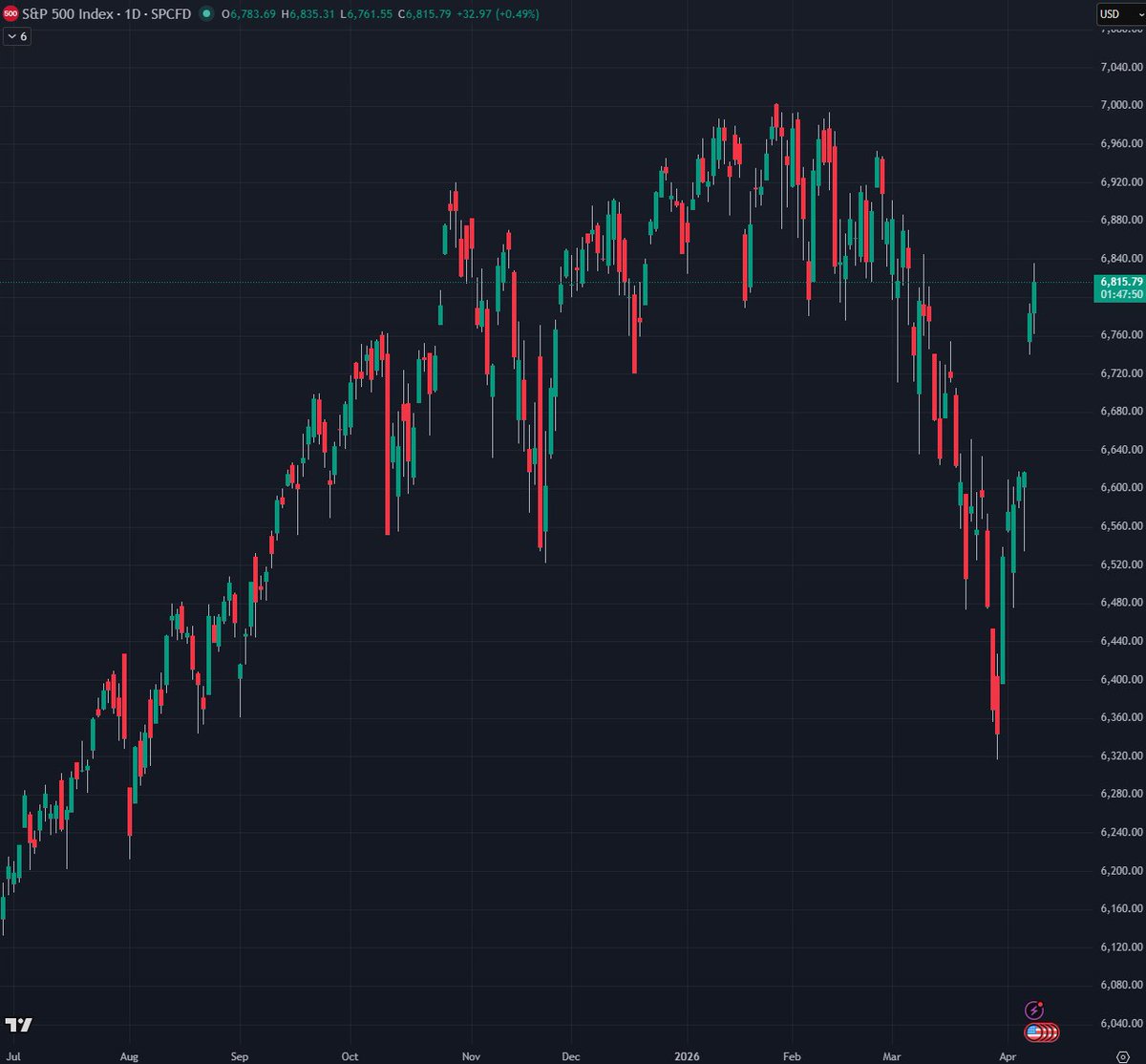Click the green market status dot

(206, 14)
